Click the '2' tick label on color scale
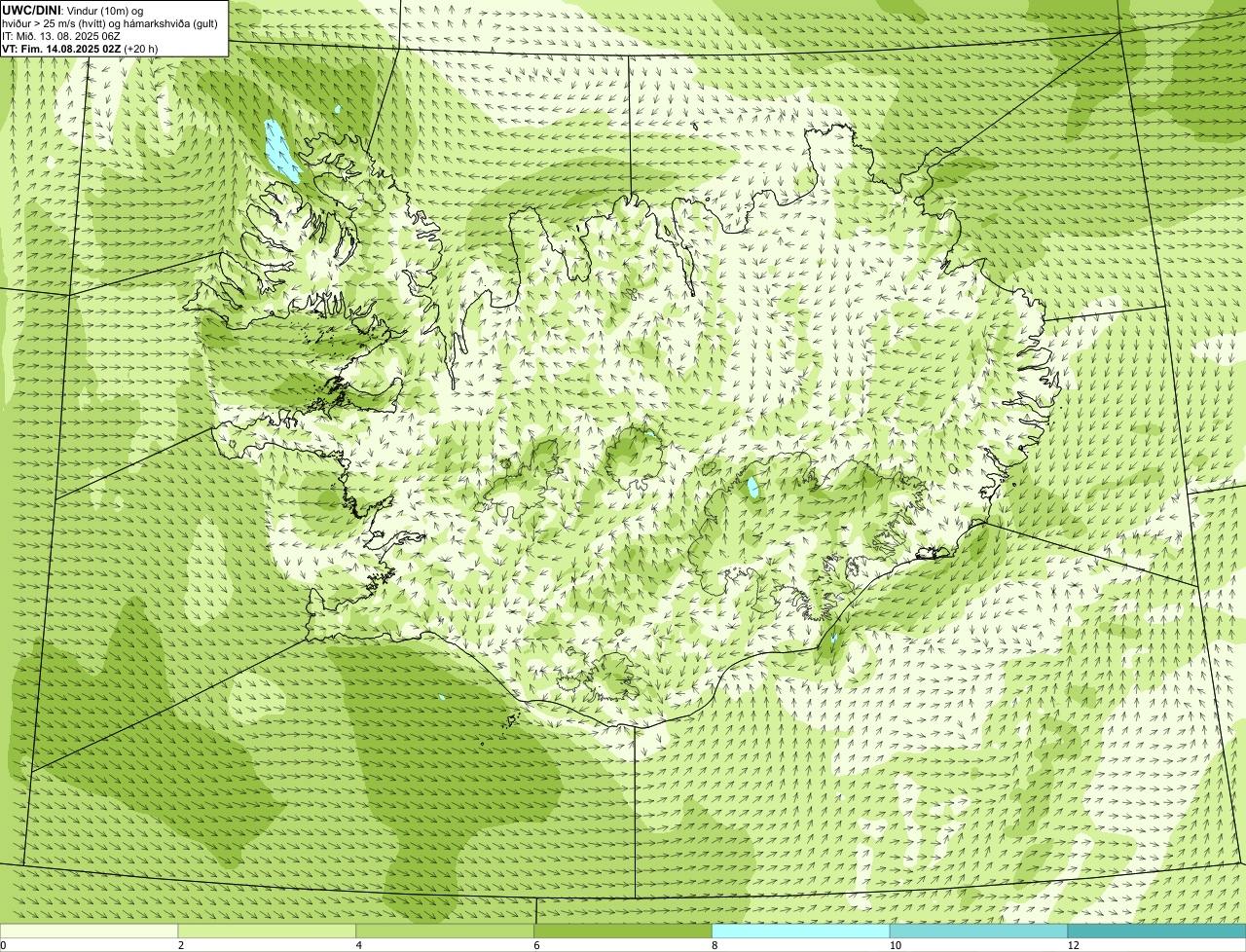1246x952 pixels. [181, 945]
